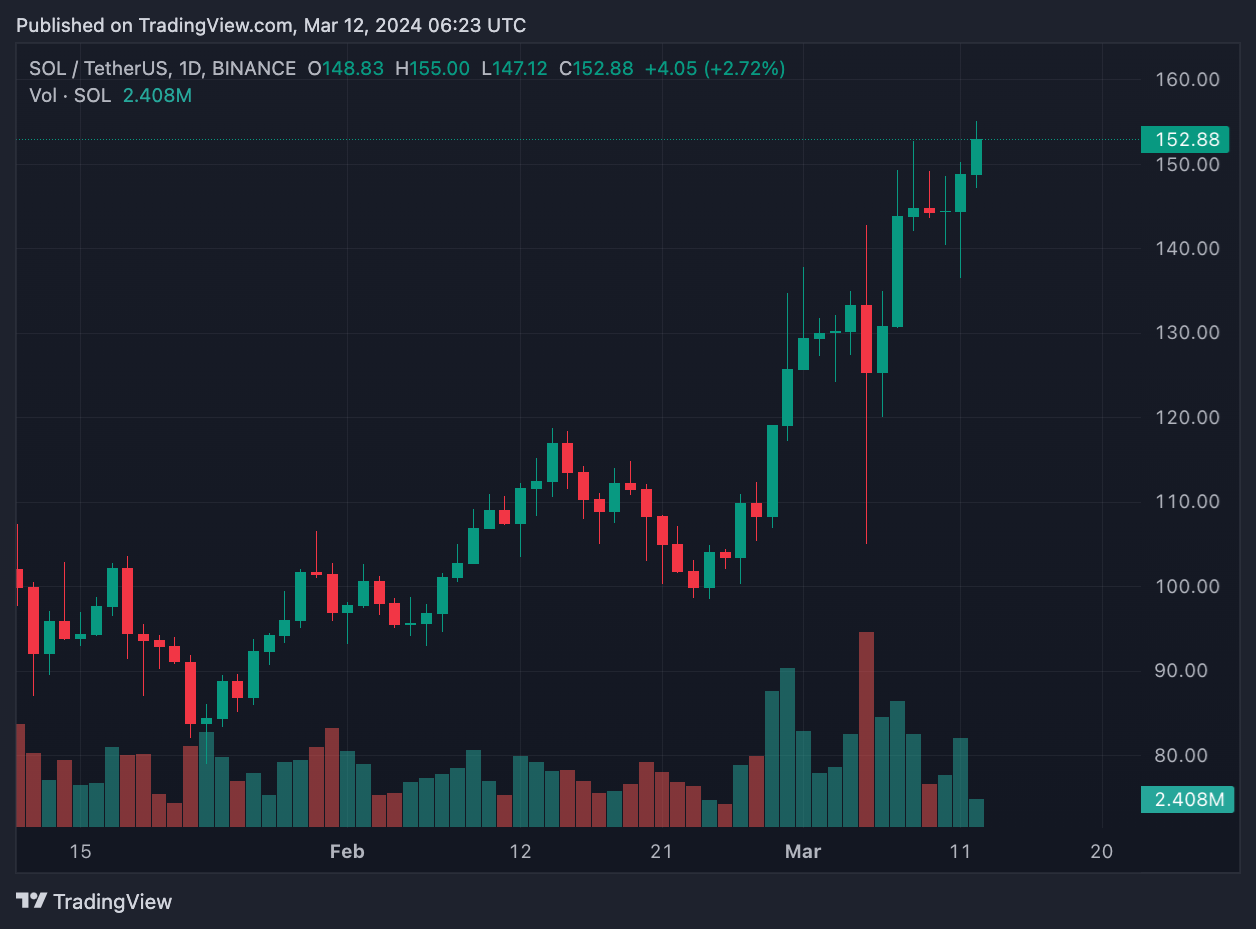Image resolution: width=1256 pixels, height=929 pixels.
Task: Click the 12 date label on the time axis
Action: click(520, 852)
